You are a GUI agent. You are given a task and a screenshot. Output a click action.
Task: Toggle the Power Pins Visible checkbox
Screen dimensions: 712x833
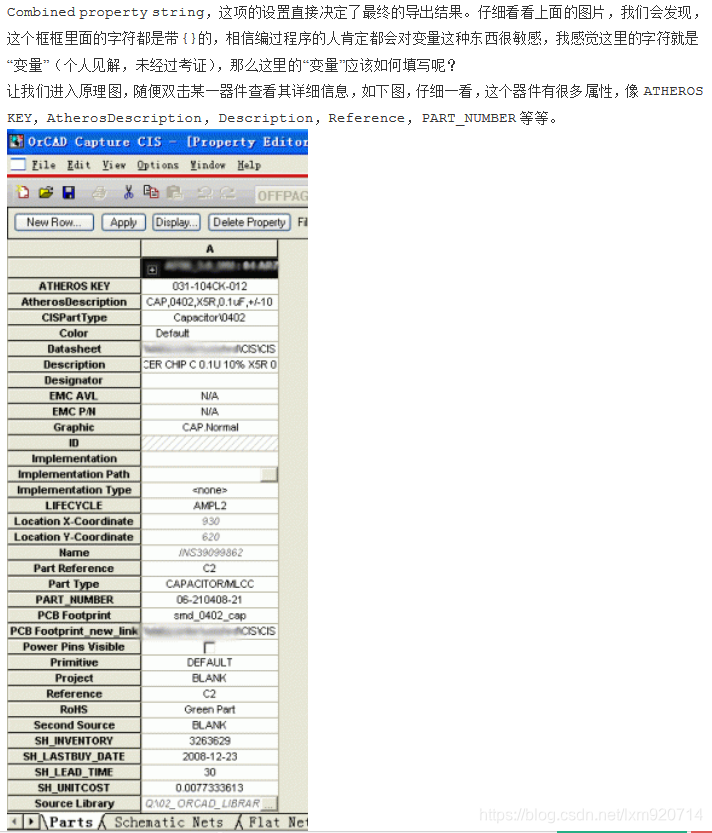coord(209,647)
